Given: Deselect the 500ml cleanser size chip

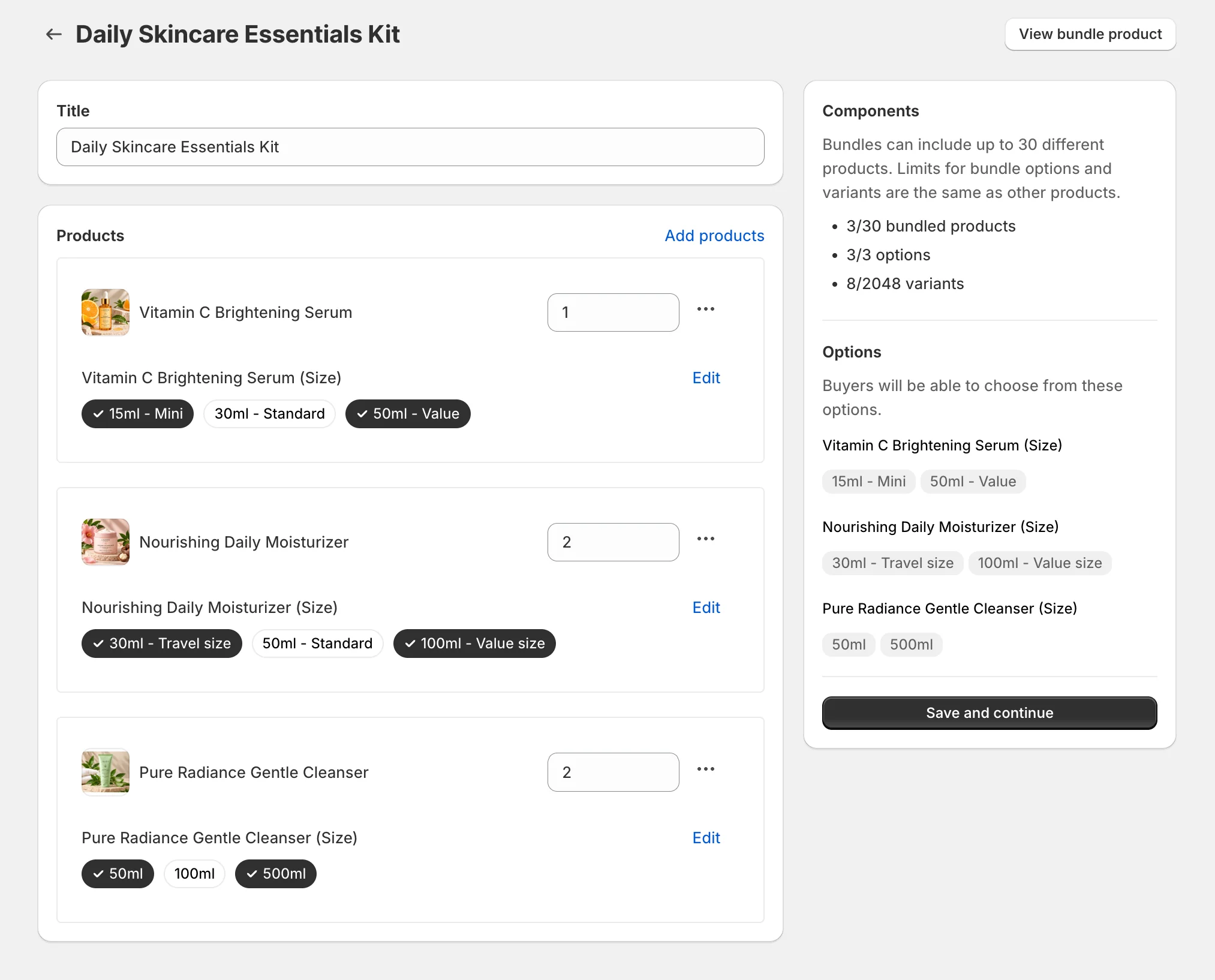Looking at the screenshot, I should pyautogui.click(x=276, y=874).
